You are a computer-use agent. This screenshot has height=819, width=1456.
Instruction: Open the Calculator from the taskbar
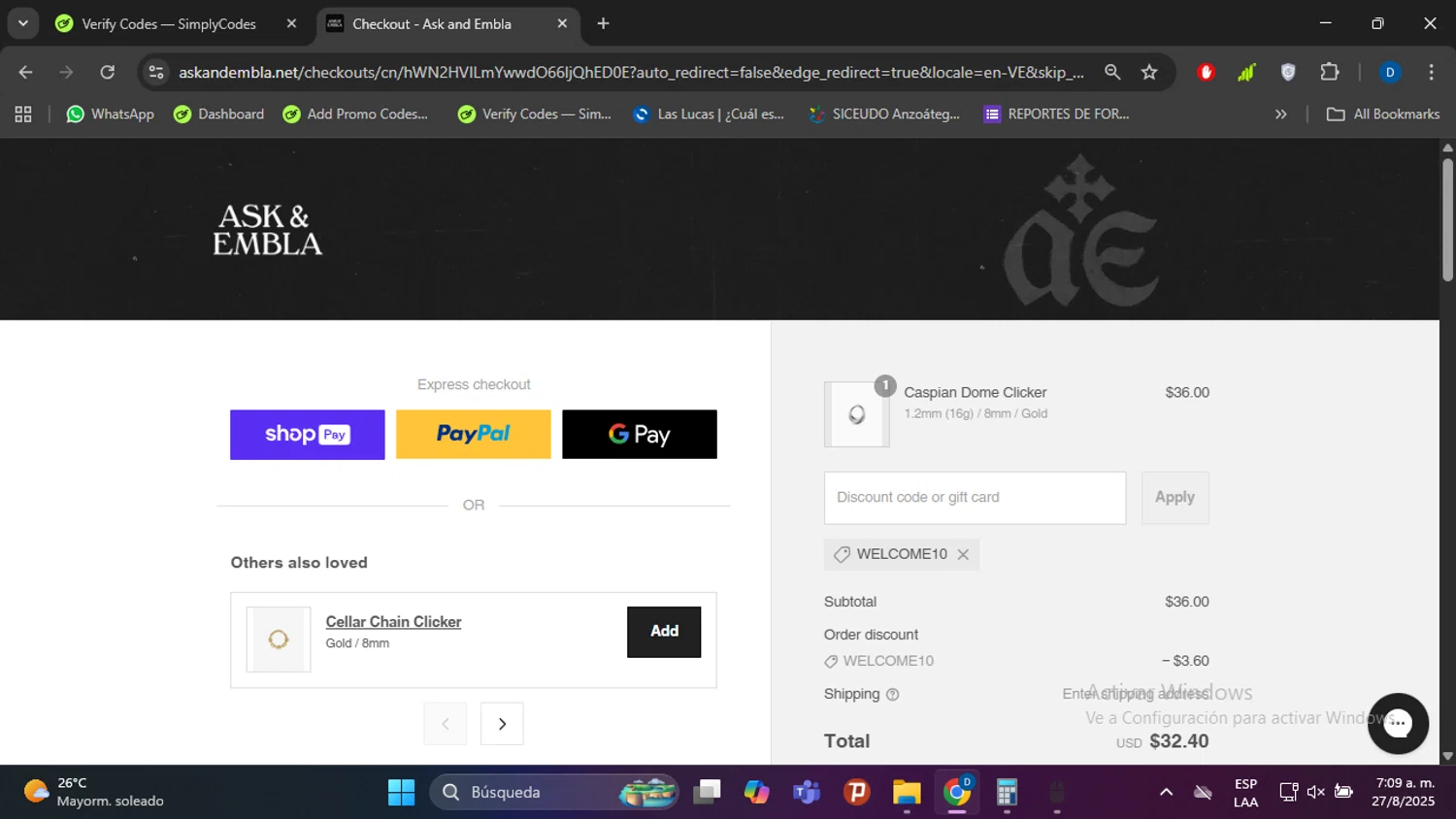pos(1007,792)
